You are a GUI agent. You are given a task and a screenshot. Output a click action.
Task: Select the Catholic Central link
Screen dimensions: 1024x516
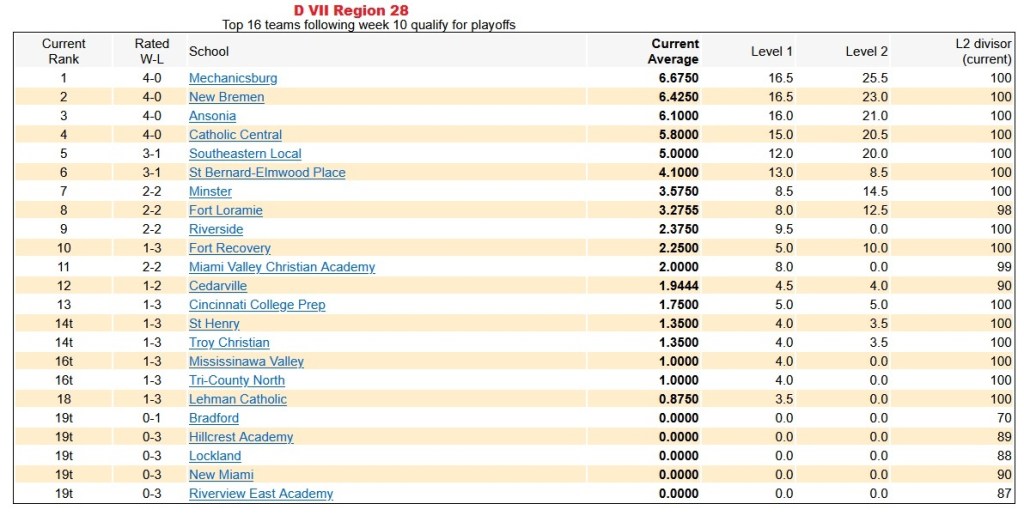(235, 135)
